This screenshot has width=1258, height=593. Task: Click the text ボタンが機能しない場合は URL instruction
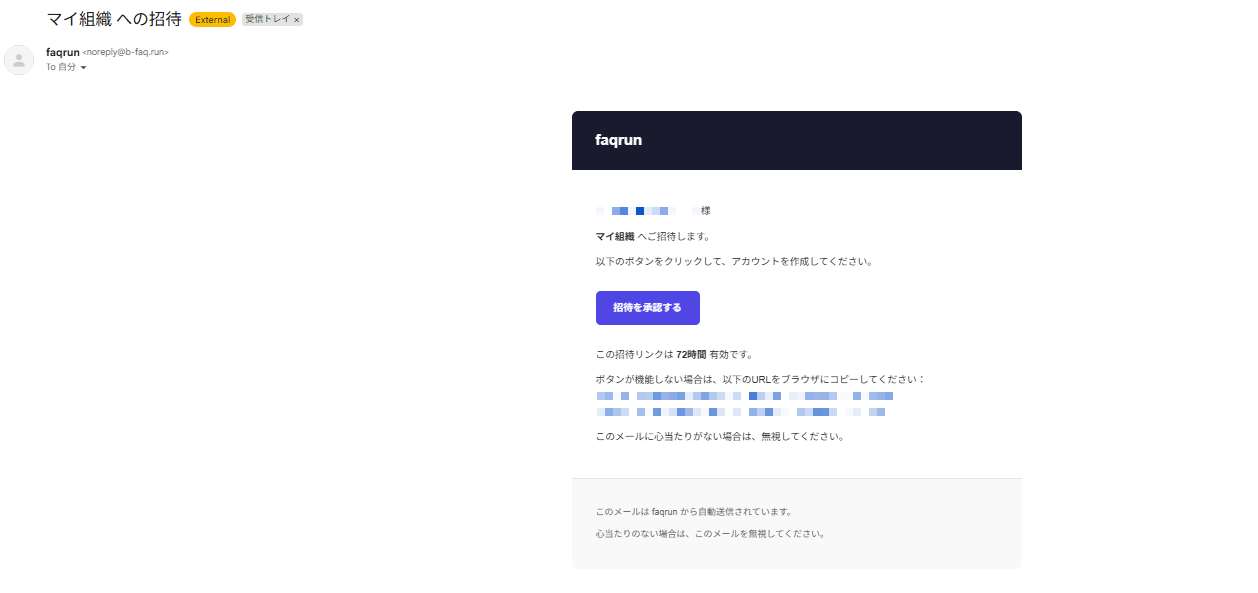coord(761,379)
